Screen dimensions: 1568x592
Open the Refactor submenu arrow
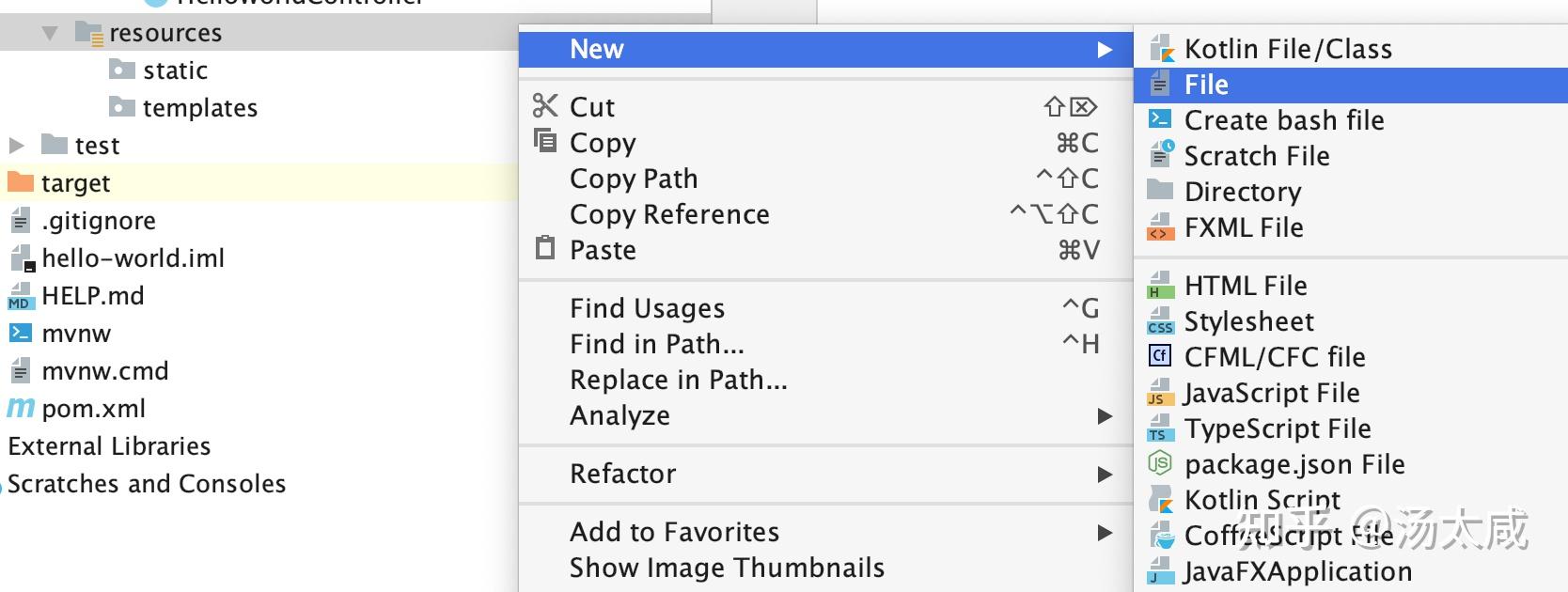(x=1105, y=475)
